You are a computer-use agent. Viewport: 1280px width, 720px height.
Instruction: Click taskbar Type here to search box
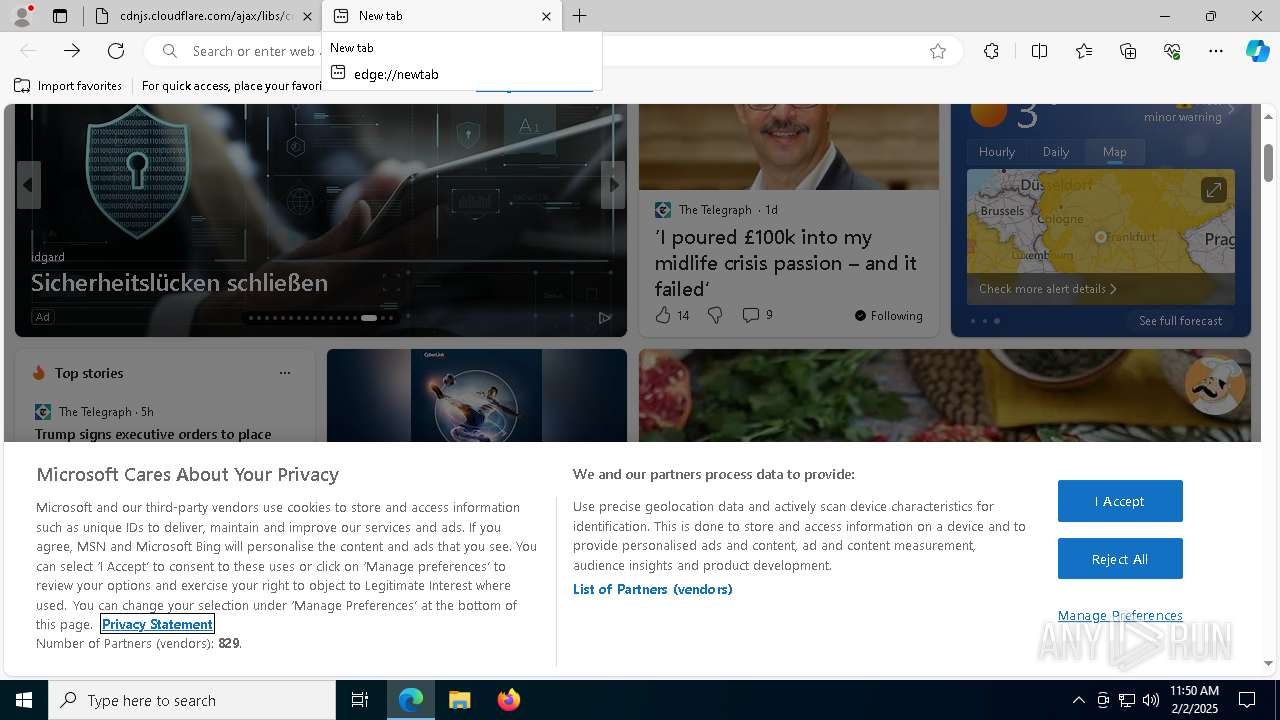click(x=192, y=700)
